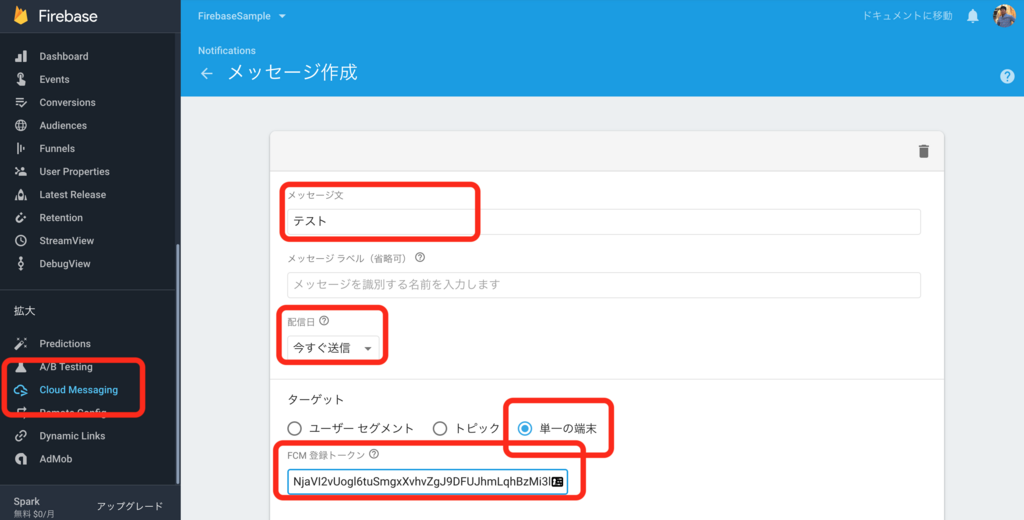This screenshot has height=520, width=1024.
Task: Open the 今すぐ送信 delivery date dropdown
Action: 332,348
